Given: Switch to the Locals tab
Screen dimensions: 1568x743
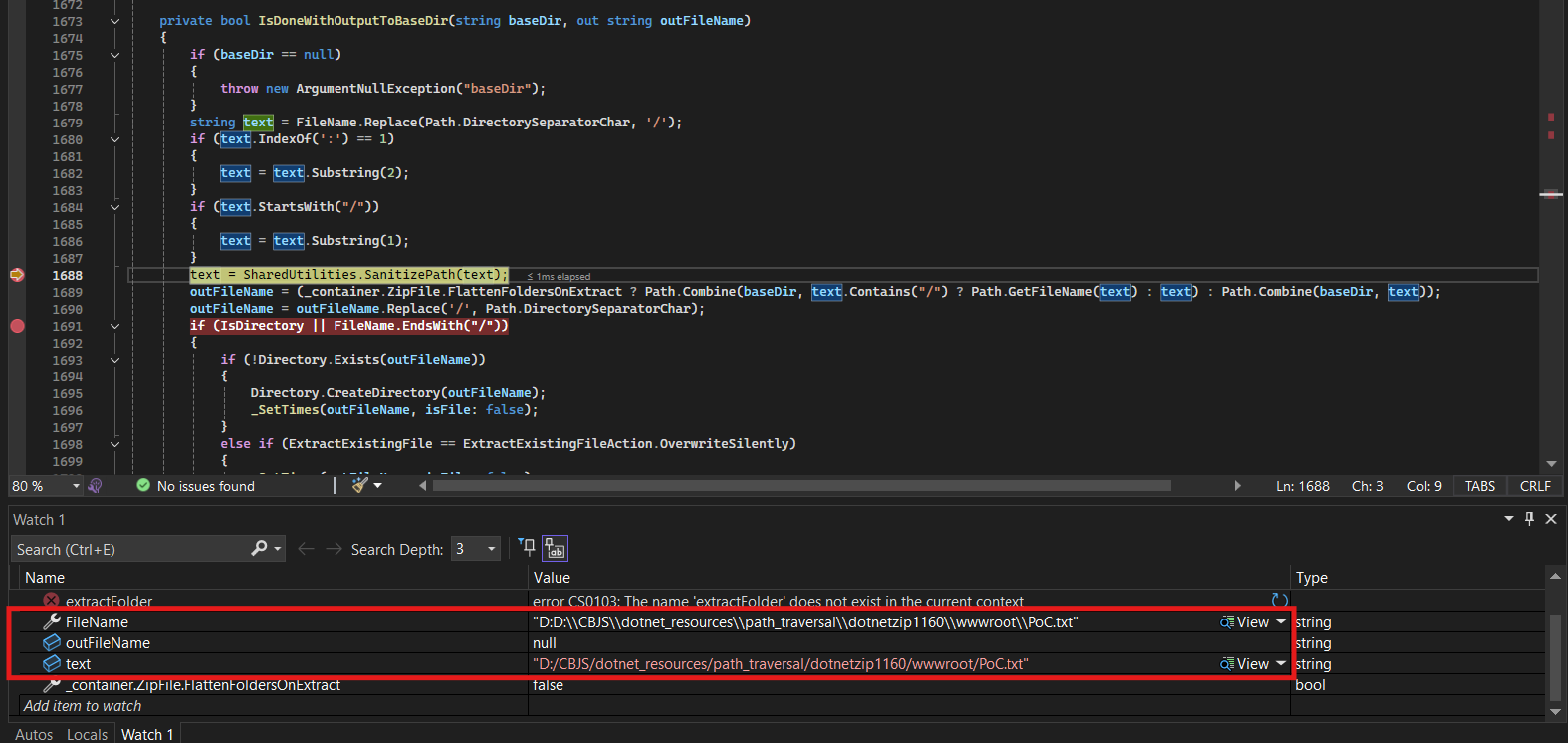Looking at the screenshot, I should click(87, 734).
